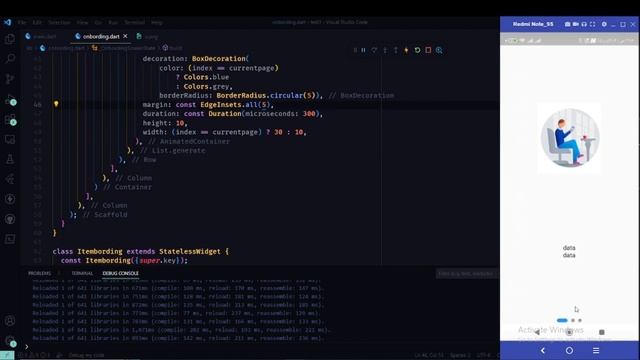The height and width of the screenshot is (360, 640).
Task: Switch to the third editor tab with green icon
Action: (x=148, y=36)
